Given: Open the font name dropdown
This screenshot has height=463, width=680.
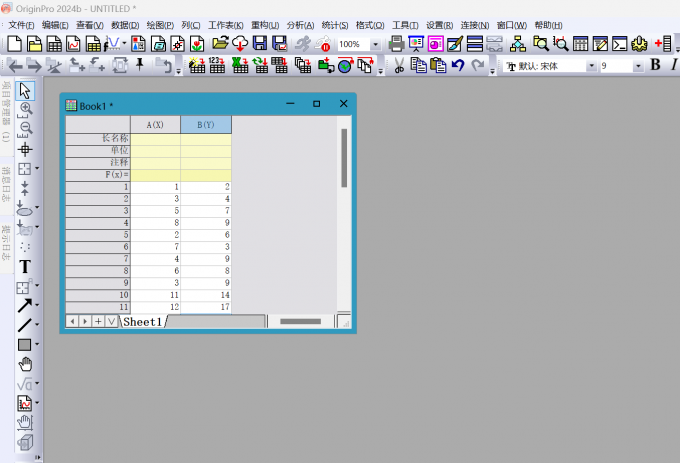Looking at the screenshot, I should (592, 66).
